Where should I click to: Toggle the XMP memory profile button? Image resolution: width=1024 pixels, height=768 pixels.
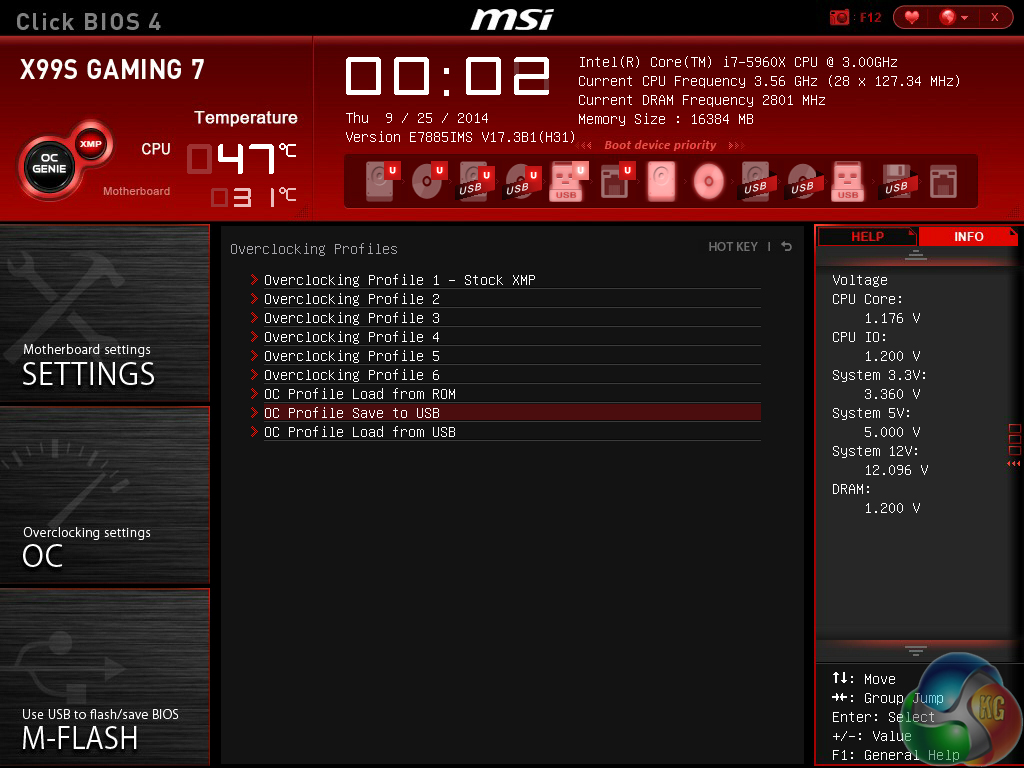(91, 144)
